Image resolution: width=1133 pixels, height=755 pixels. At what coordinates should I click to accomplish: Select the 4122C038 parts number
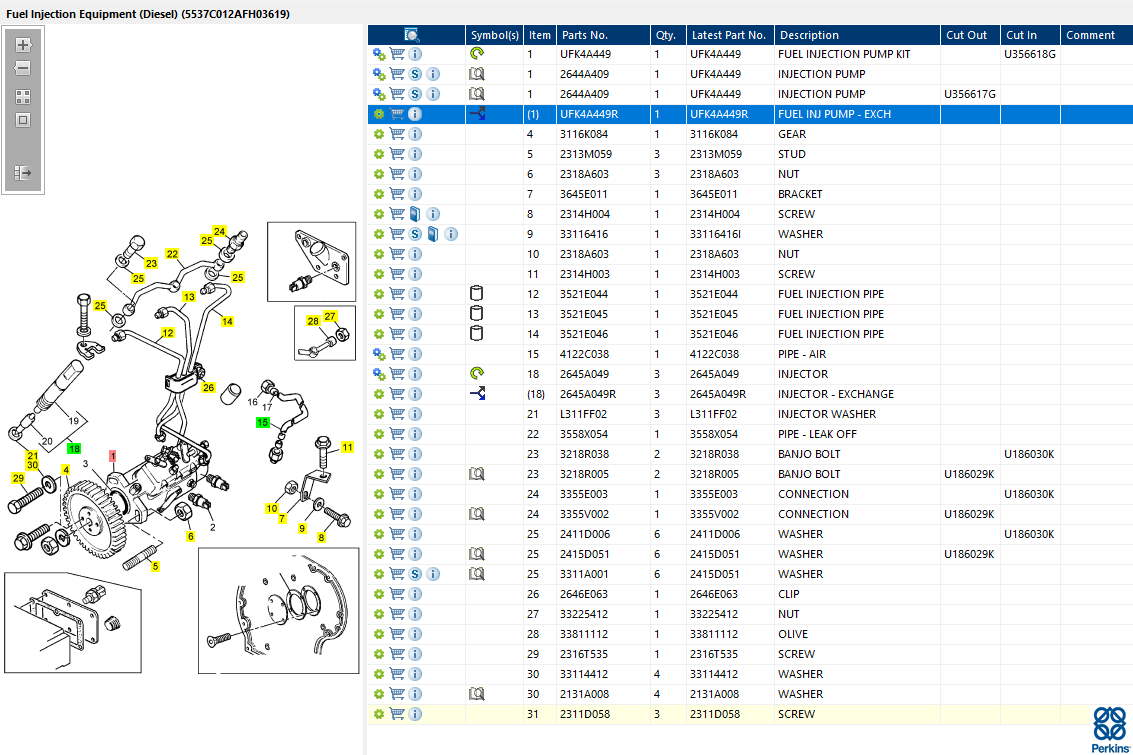584,354
